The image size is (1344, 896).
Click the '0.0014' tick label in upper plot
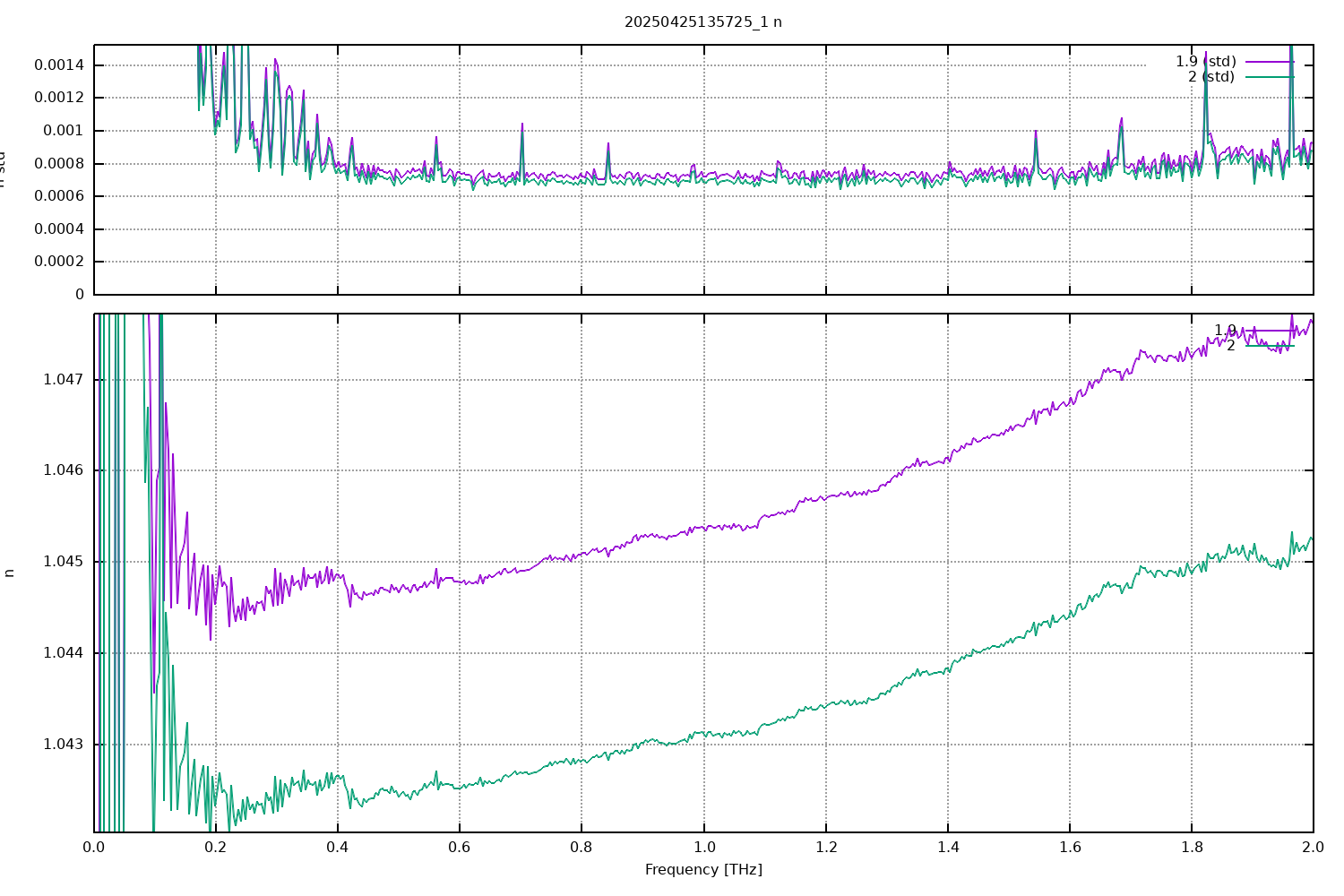(59, 65)
